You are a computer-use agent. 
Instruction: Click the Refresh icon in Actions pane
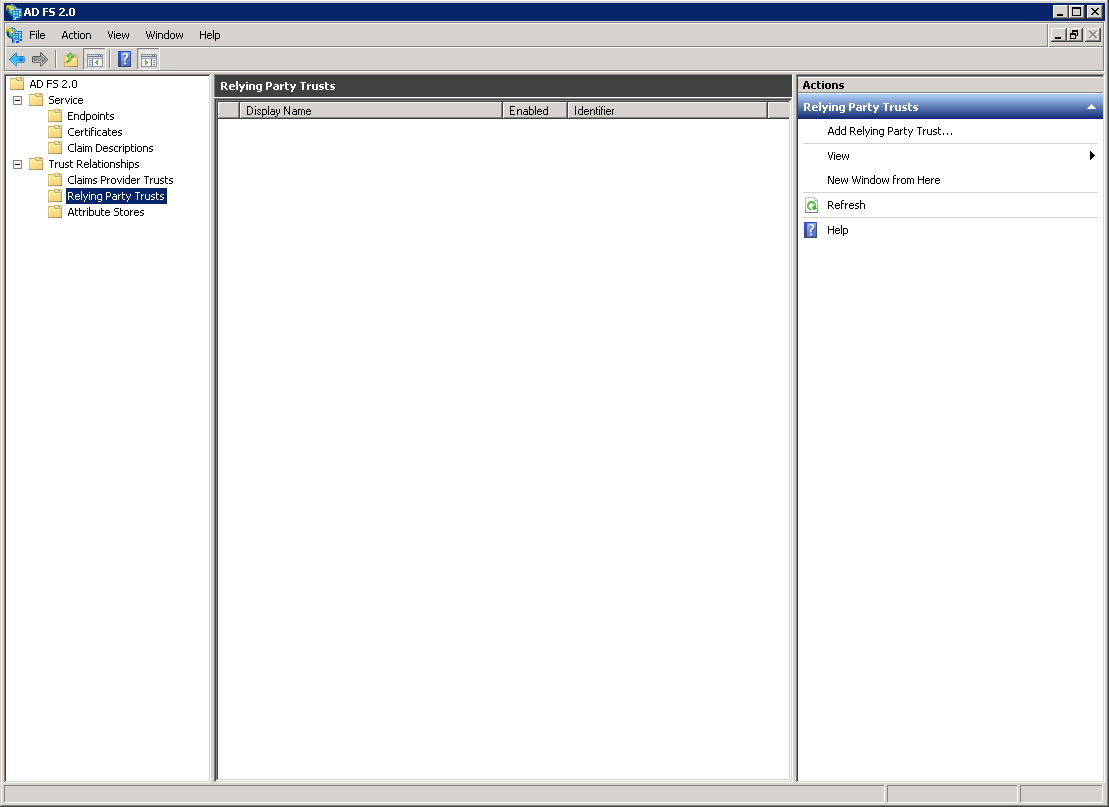pyautogui.click(x=811, y=205)
